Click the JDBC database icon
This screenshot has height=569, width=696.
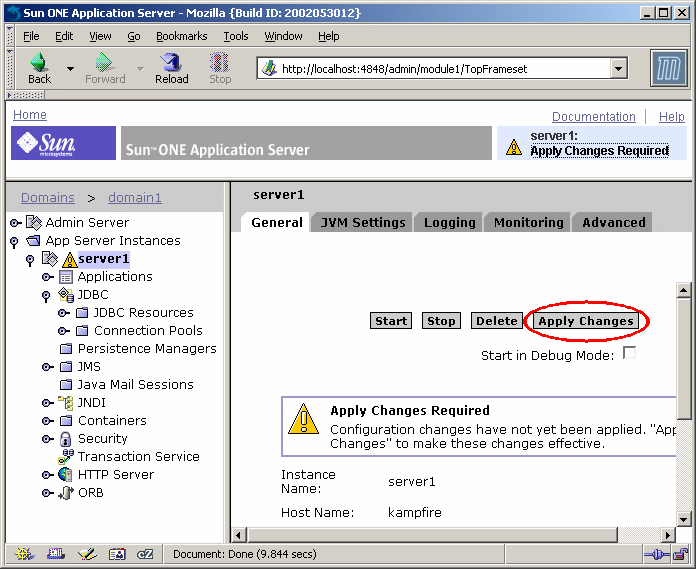[66, 295]
